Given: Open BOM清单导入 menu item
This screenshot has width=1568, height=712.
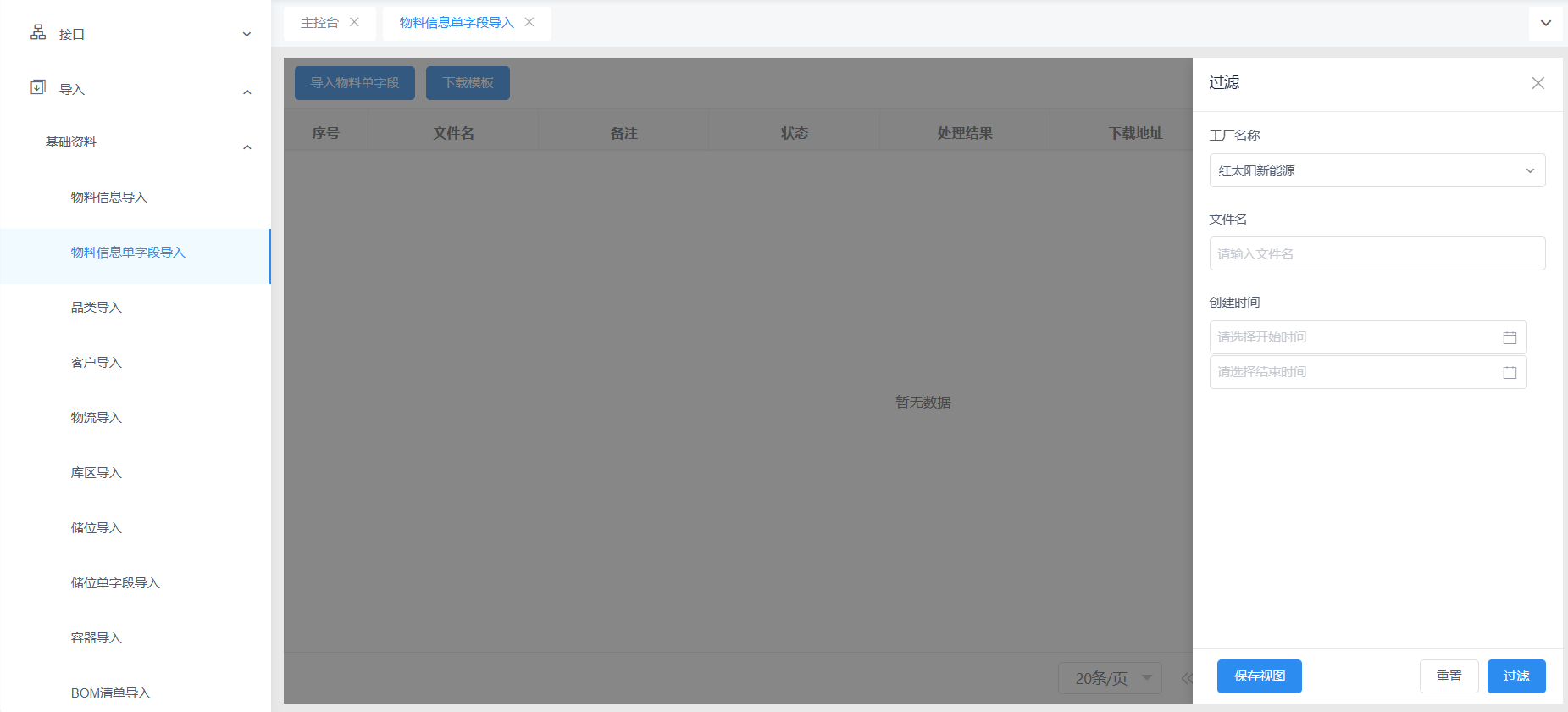Looking at the screenshot, I should click(x=136, y=693).
